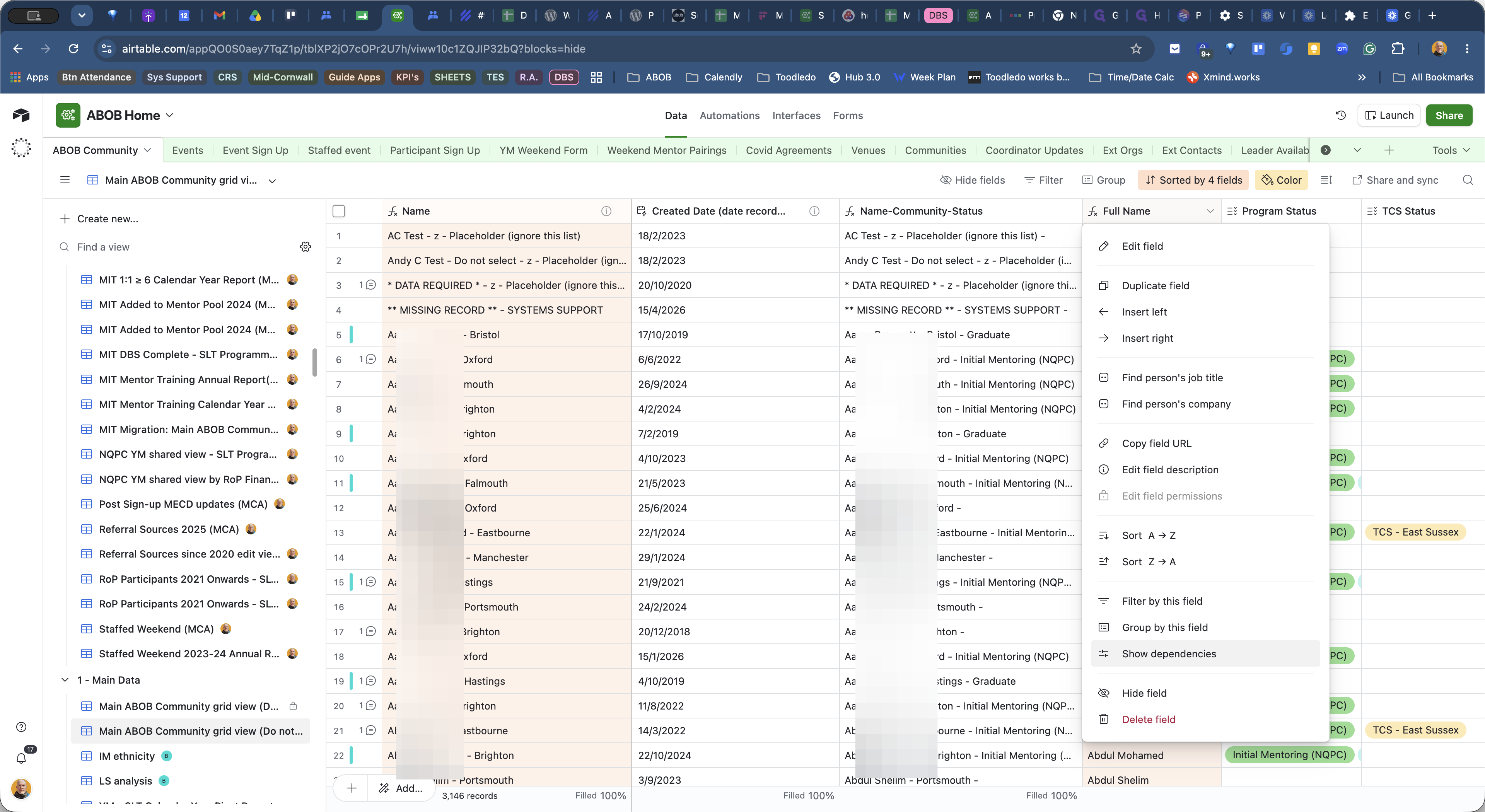Open the Full Name column dropdown arrow
This screenshot has width=1485, height=812.
(1210, 212)
